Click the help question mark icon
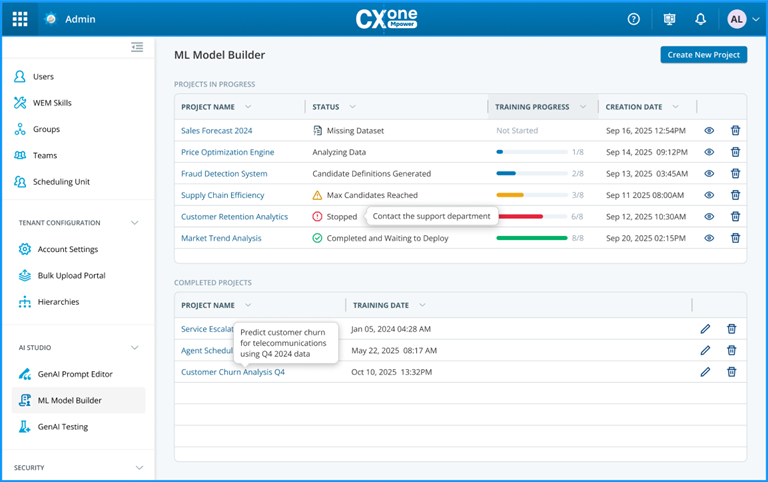 pos(633,19)
